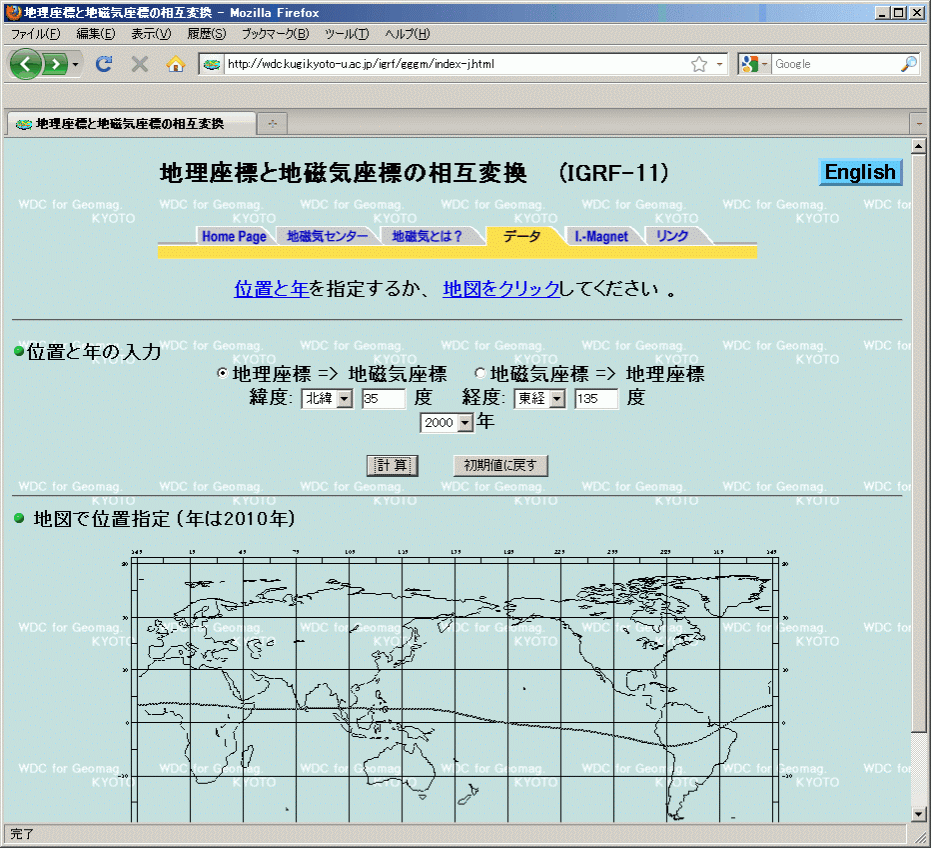
Task: Open the 地磁気とは？ navigation tab
Action: pyautogui.click(x=427, y=236)
